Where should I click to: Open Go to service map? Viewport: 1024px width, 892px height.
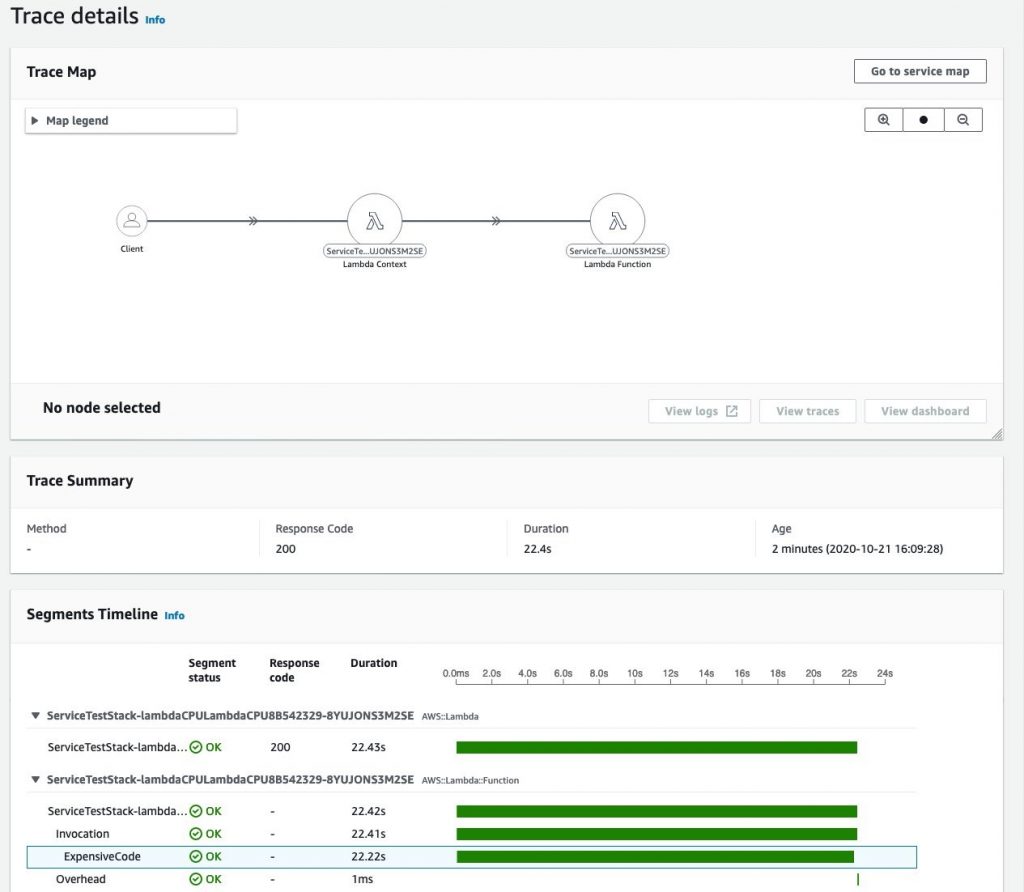(x=920, y=71)
